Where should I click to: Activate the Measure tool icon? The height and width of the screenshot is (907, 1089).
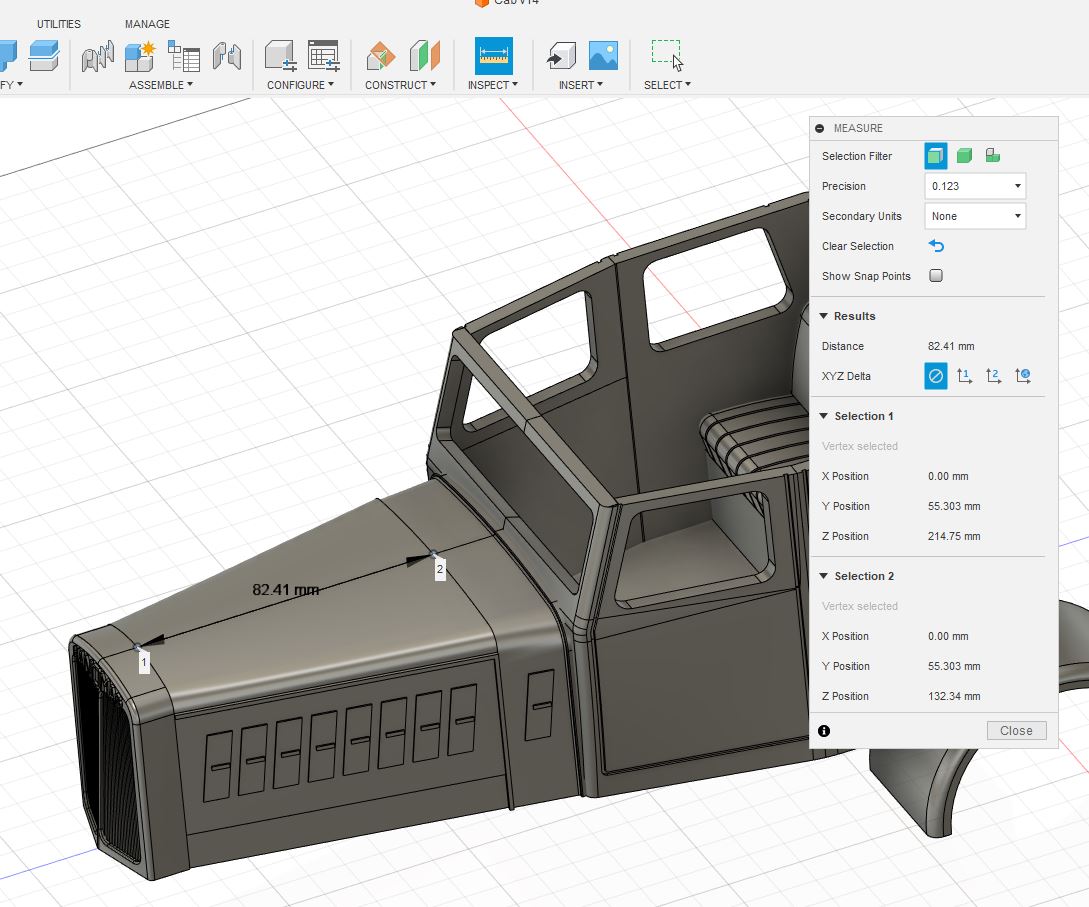tap(494, 56)
